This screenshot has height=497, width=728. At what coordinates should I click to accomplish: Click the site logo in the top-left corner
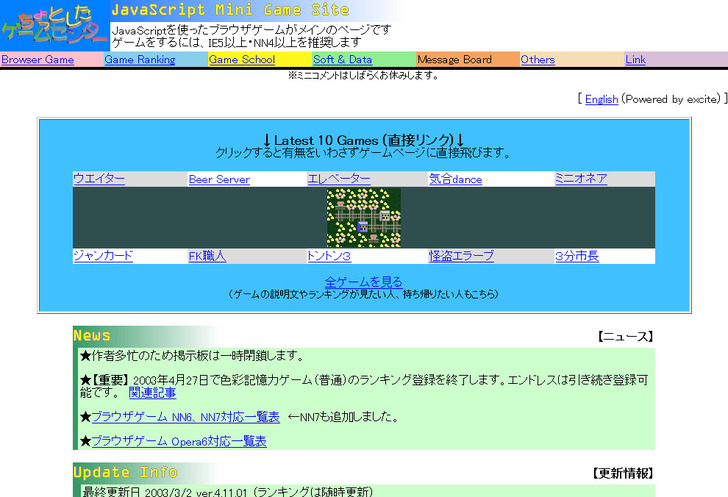(x=54, y=26)
